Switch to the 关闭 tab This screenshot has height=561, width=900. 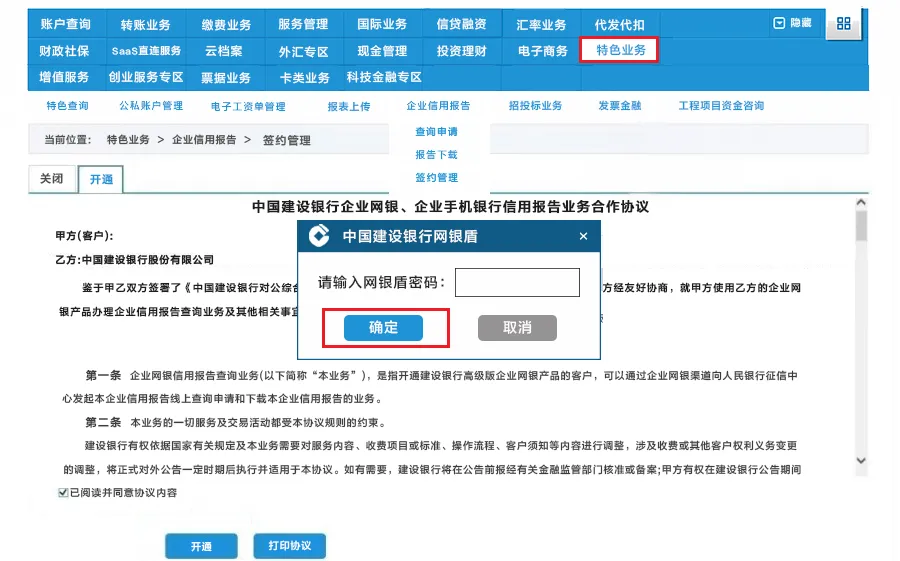tap(52, 179)
